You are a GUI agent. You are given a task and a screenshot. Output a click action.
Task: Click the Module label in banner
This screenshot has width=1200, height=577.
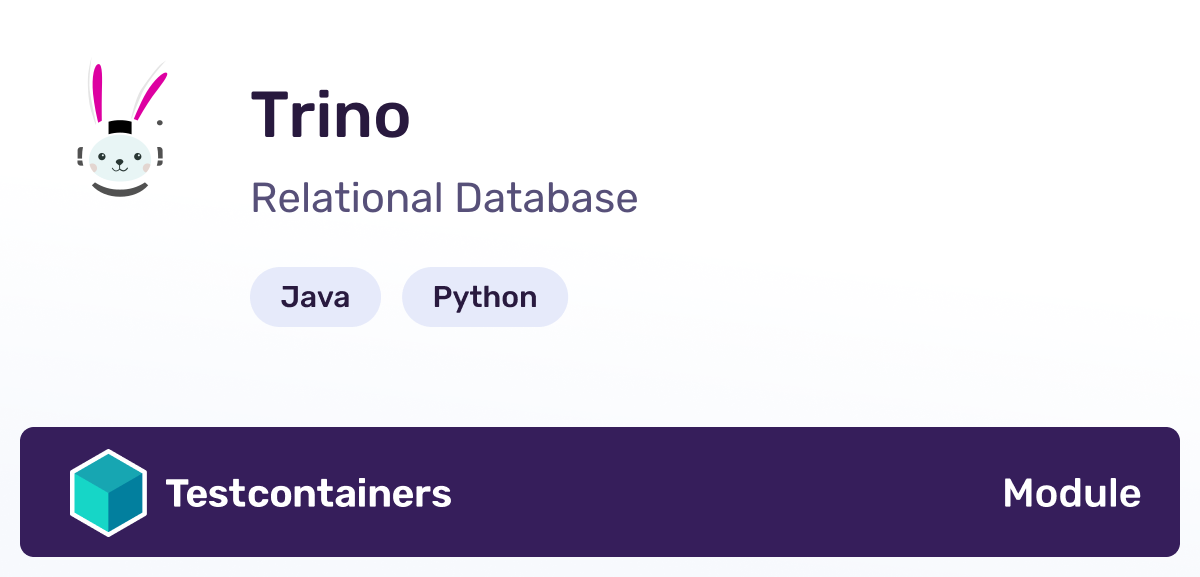[1071, 493]
